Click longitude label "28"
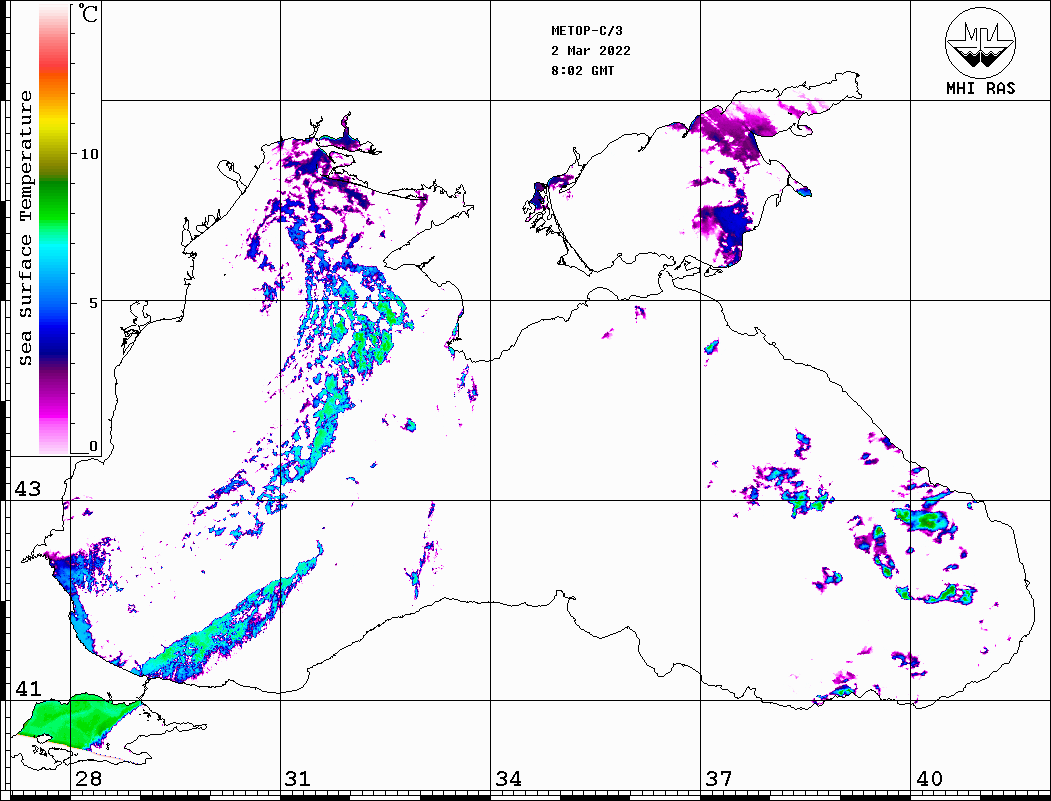The height and width of the screenshot is (801, 1051). (x=88, y=778)
